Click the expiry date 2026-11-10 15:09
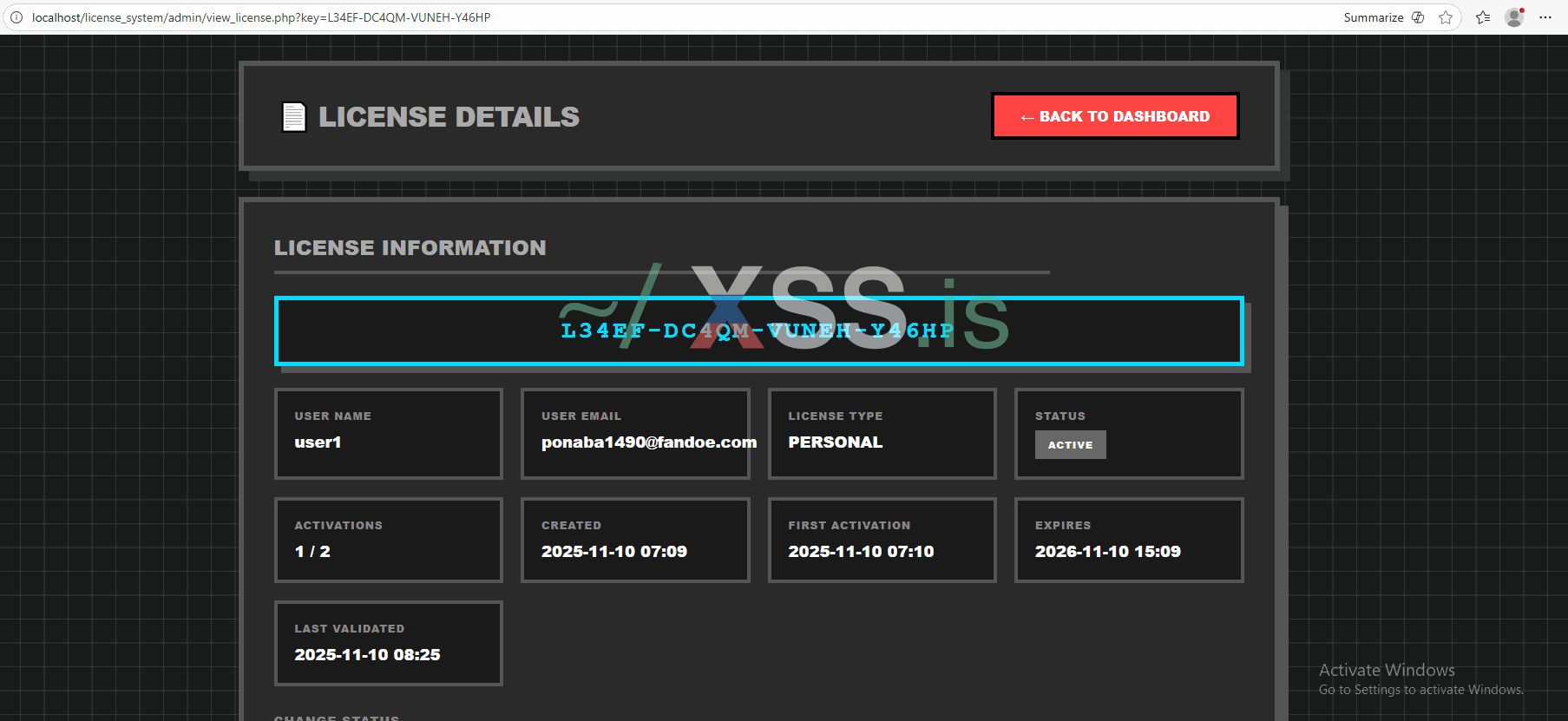This screenshot has height=721, width=1568. pyautogui.click(x=1108, y=552)
